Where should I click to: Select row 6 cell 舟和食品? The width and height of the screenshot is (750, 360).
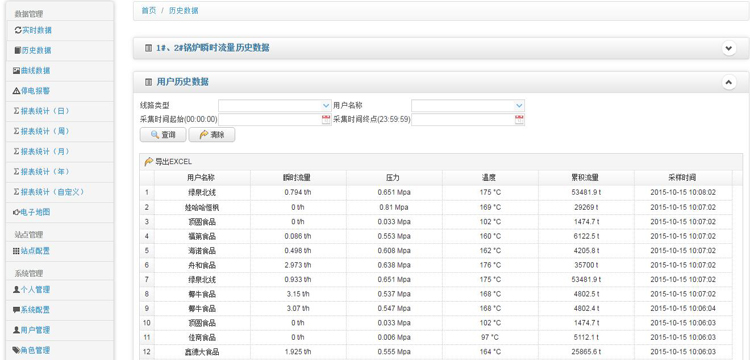[x=202, y=265]
